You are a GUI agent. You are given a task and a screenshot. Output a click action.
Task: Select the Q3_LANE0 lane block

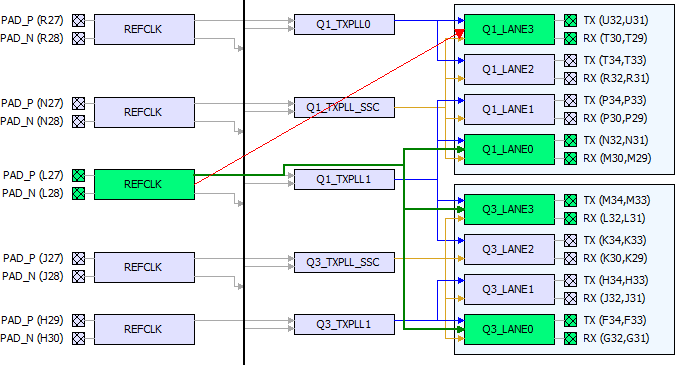point(509,329)
